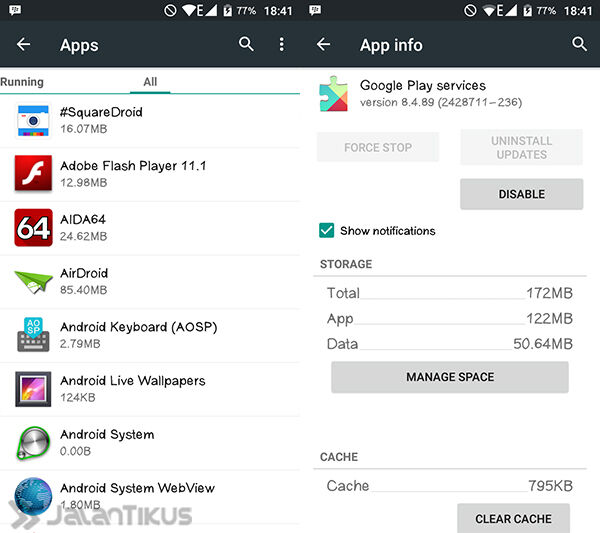This screenshot has height=533, width=600.
Task: Tap the App info screen title
Action: [391, 45]
